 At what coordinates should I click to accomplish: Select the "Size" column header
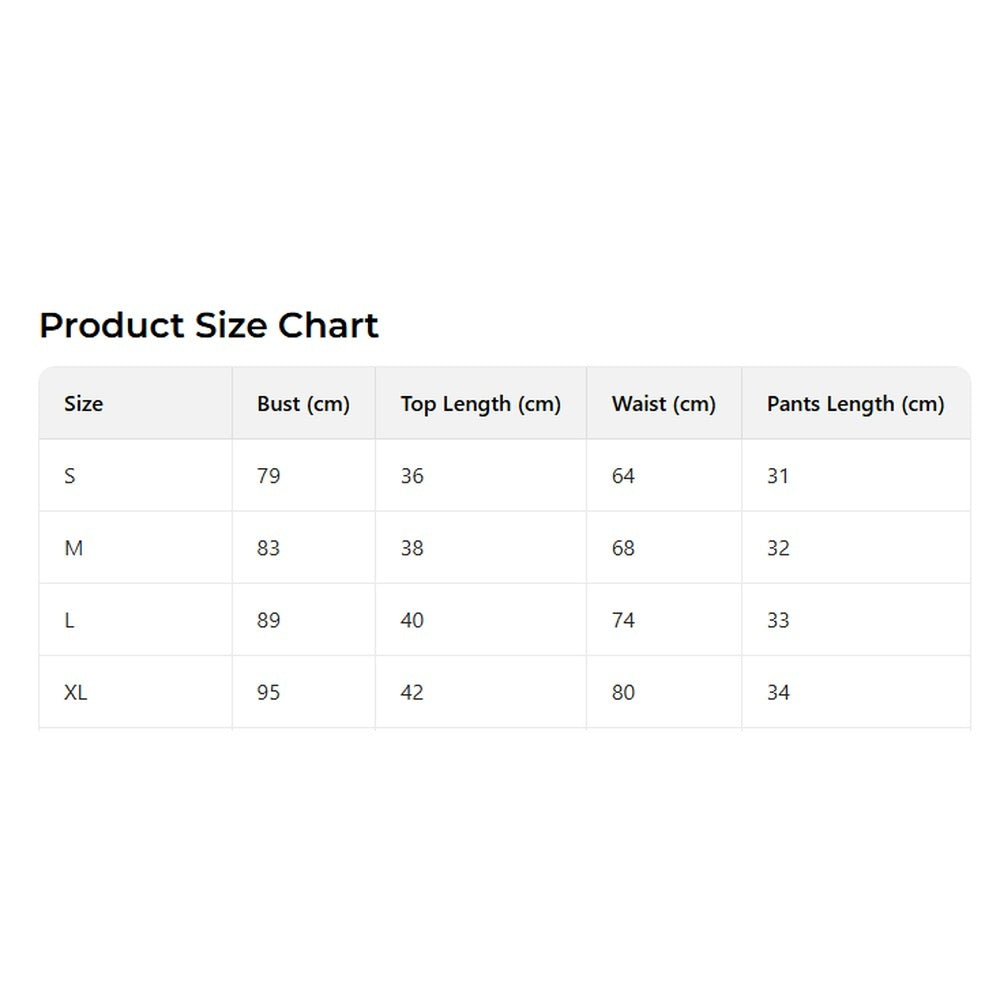tap(83, 404)
